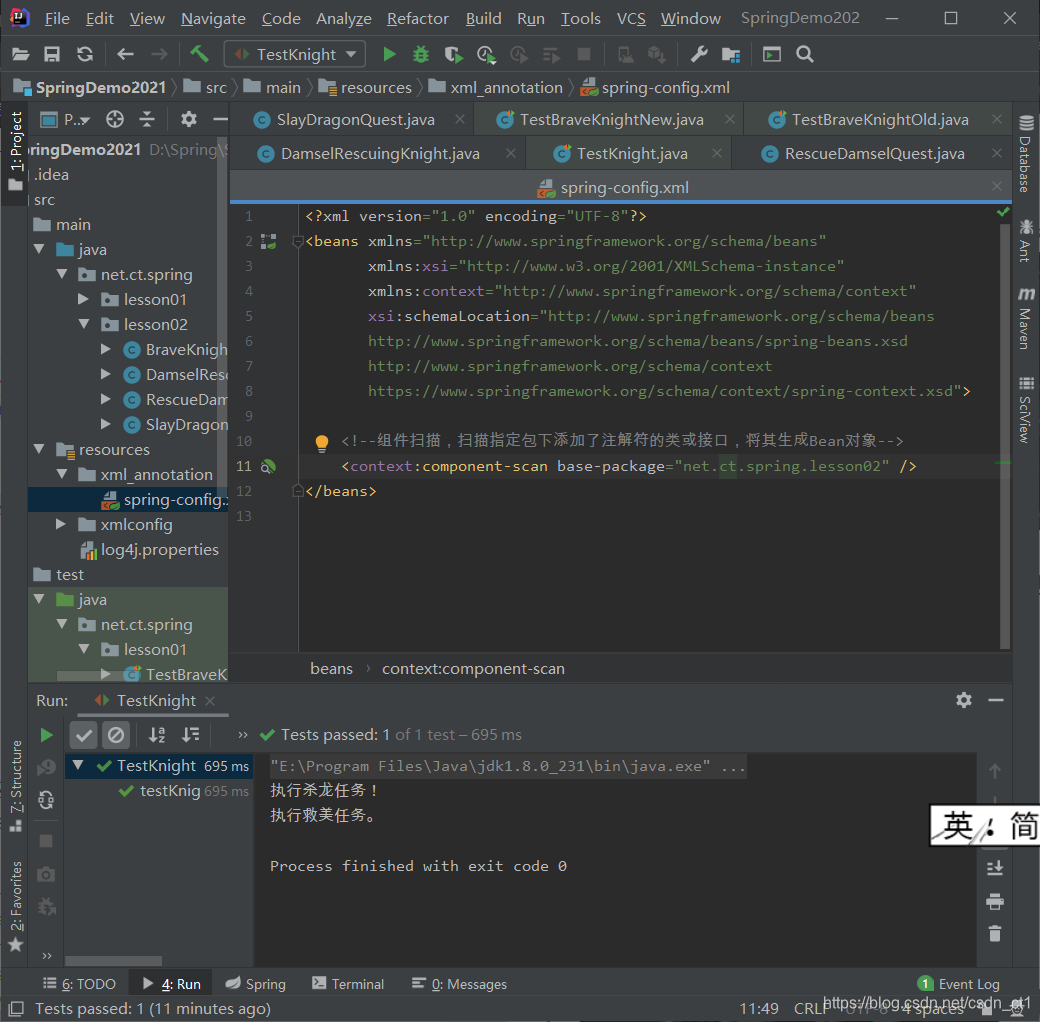Image resolution: width=1040 pixels, height=1022 pixels.
Task: Open Project Structure icon
Action: coord(731,54)
